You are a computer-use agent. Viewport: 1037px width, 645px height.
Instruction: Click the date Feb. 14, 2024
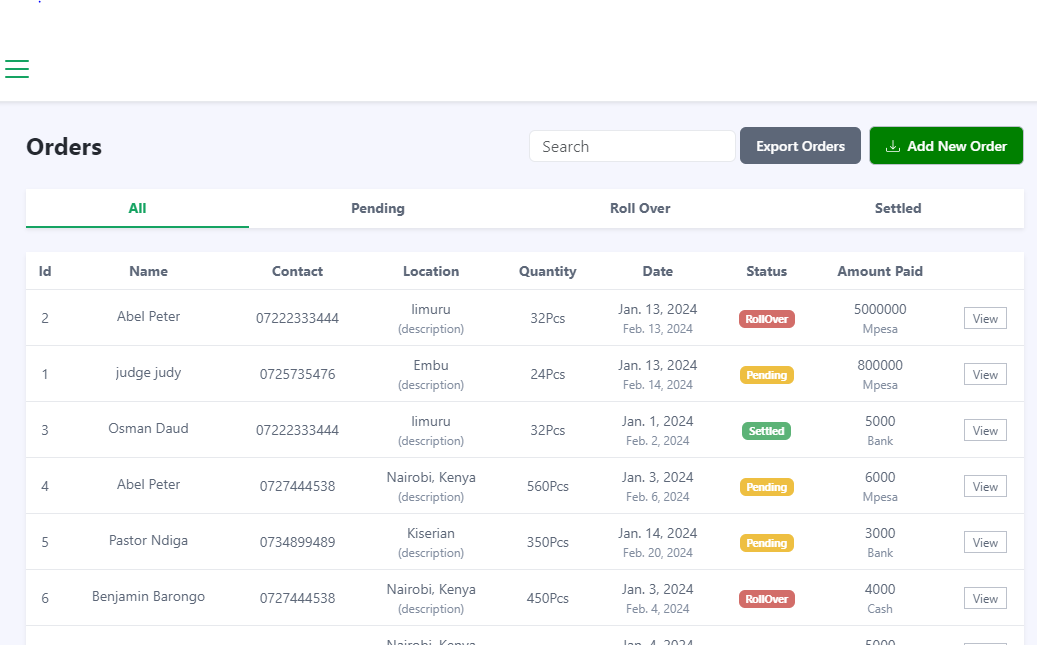[657, 385]
